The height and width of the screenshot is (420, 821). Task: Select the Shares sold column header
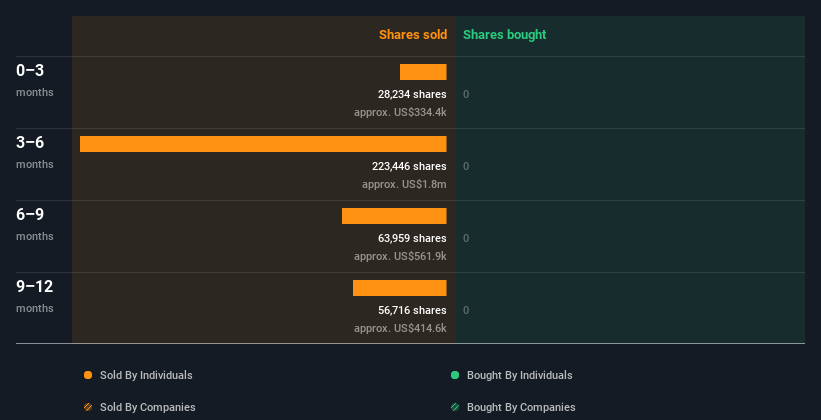click(x=413, y=35)
